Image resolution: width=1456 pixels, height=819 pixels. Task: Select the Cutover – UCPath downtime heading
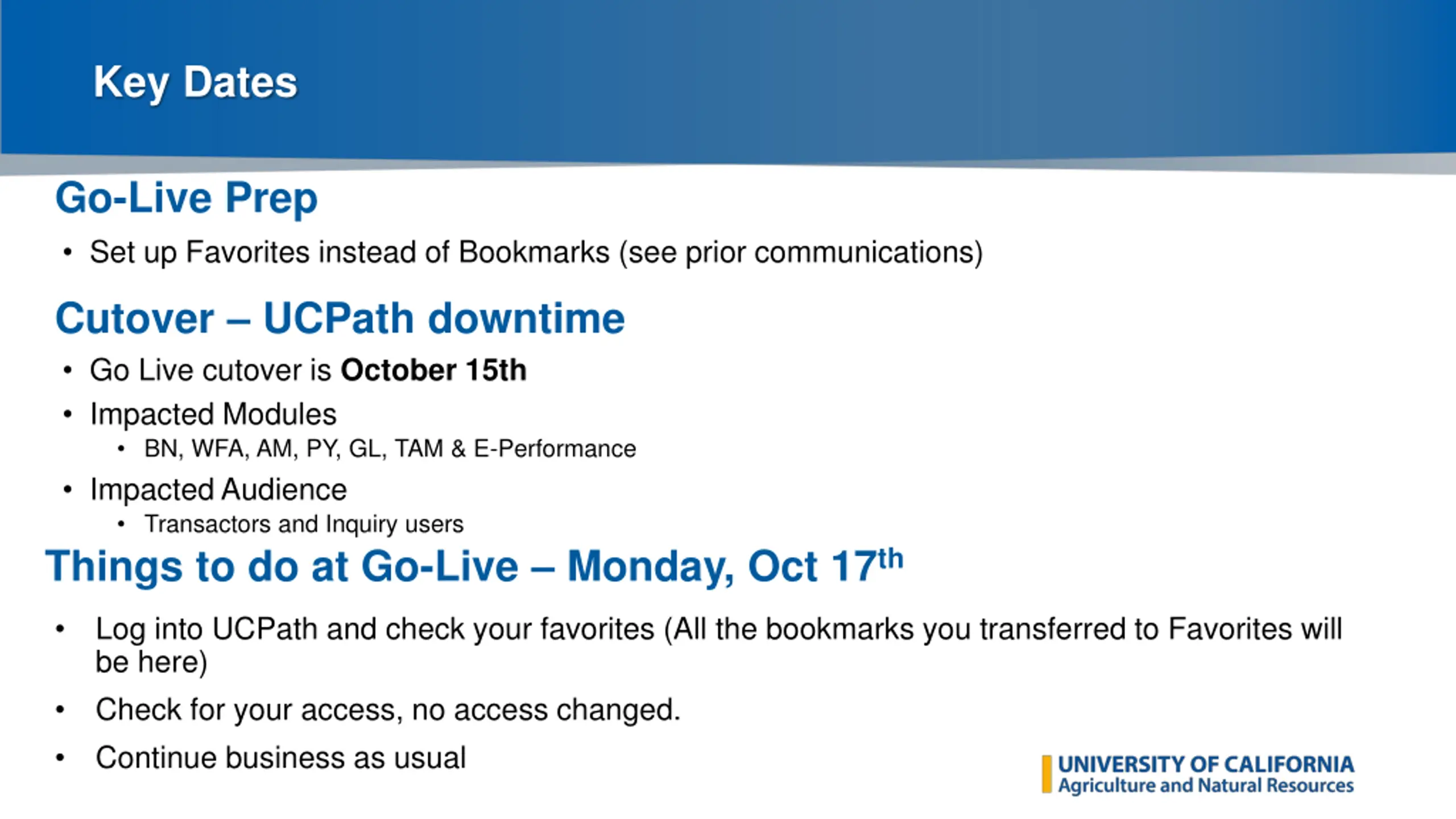pos(340,318)
